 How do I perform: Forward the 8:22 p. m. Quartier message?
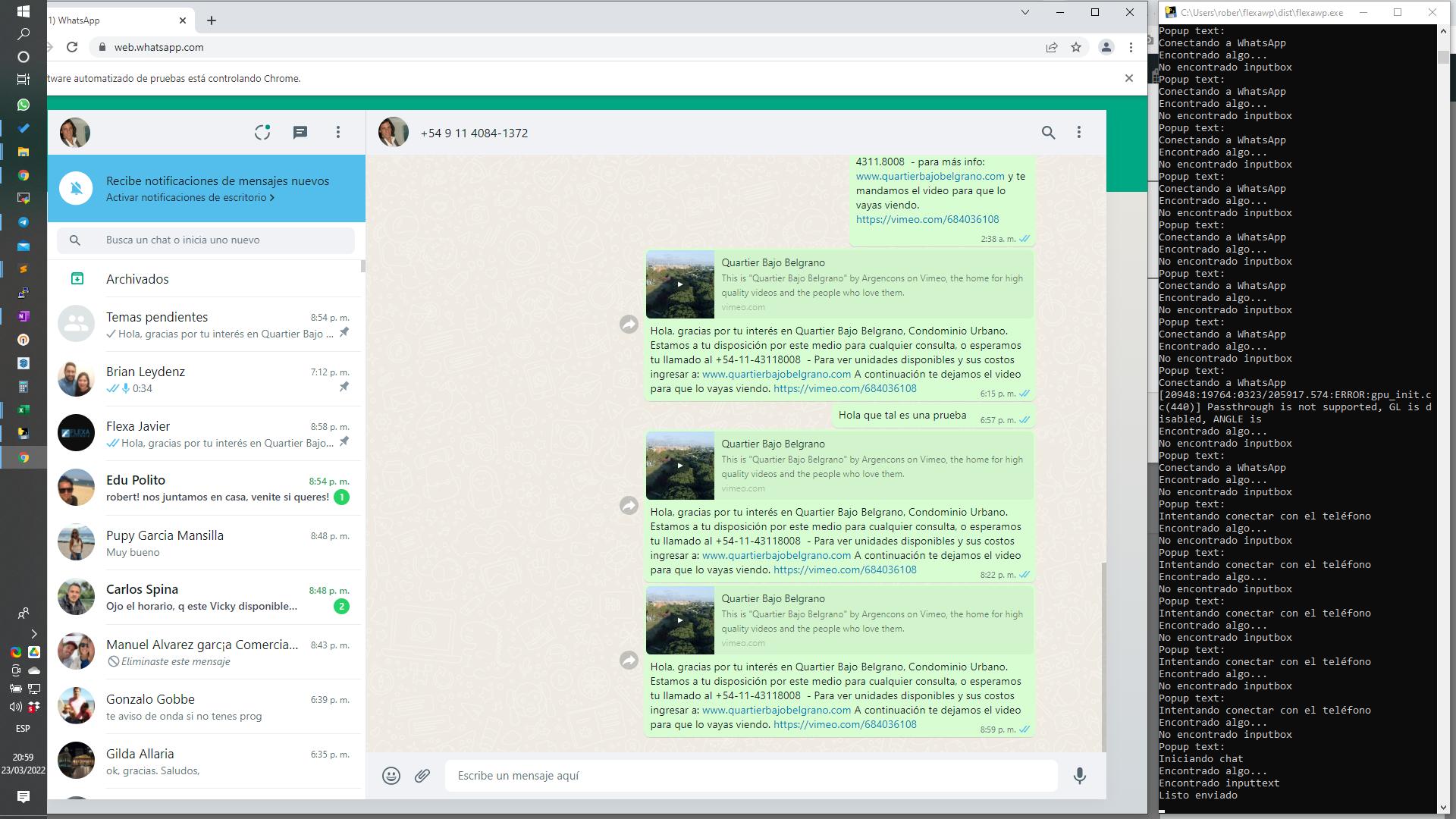[629, 506]
